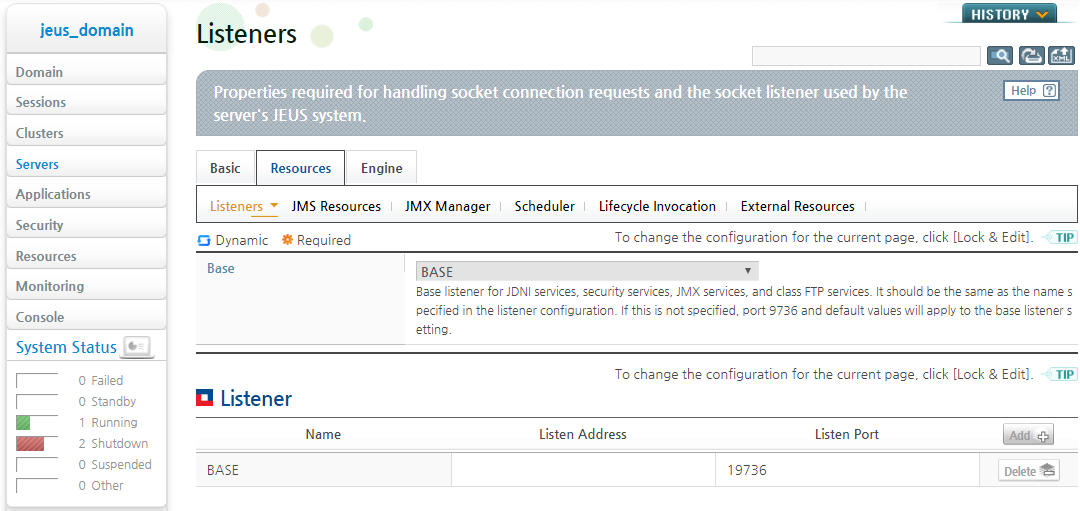1080x511 pixels.
Task: Click the Dynamic legend icon
Action: (x=203, y=240)
